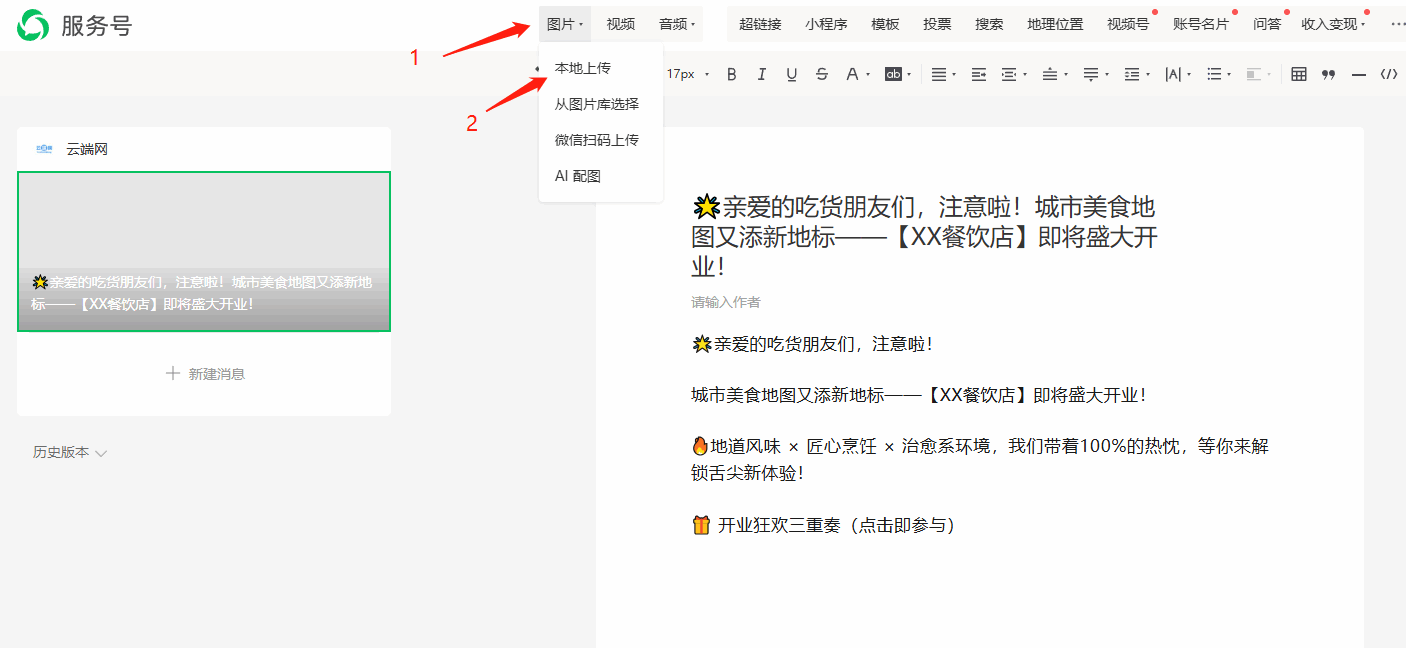Insert a horizontal divider line
The width and height of the screenshot is (1406, 648).
[1359, 74]
